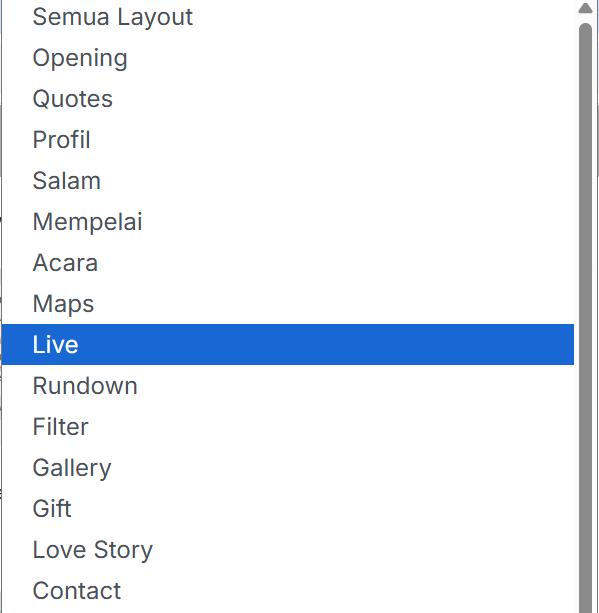
Task: Select the Love Story option
Action: pos(288,550)
